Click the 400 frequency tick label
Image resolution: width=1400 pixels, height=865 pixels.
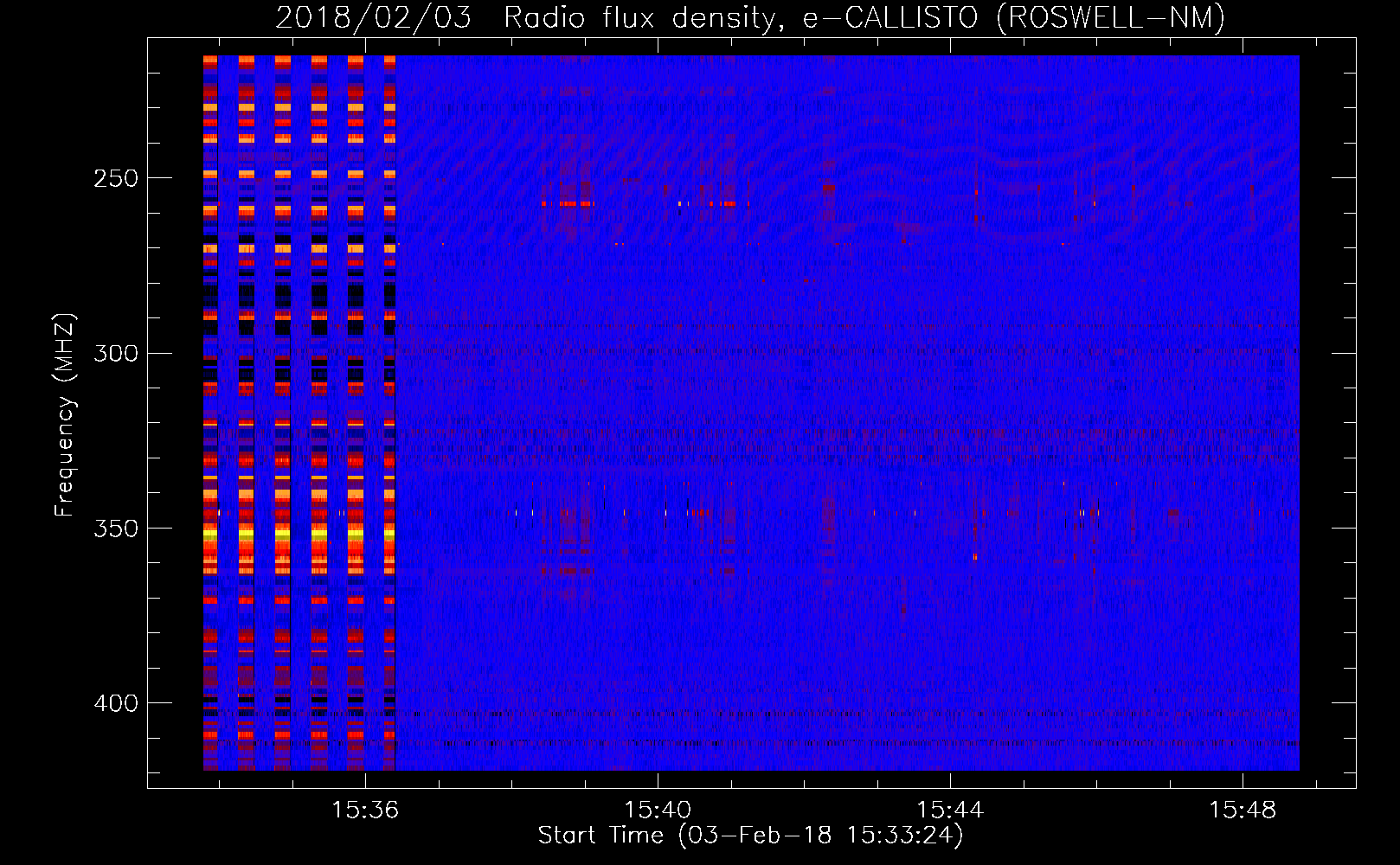click(x=116, y=703)
